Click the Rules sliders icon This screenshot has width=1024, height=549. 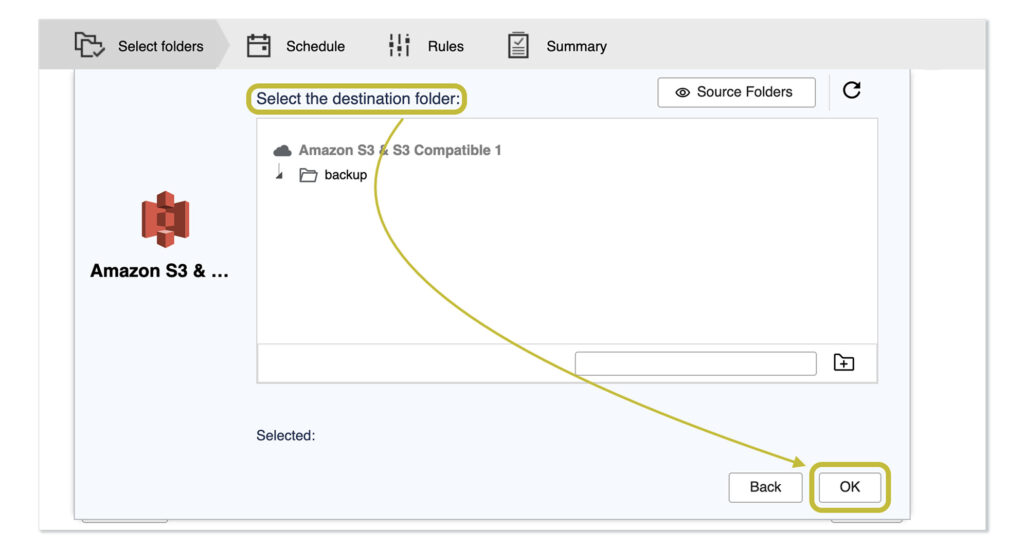point(399,45)
